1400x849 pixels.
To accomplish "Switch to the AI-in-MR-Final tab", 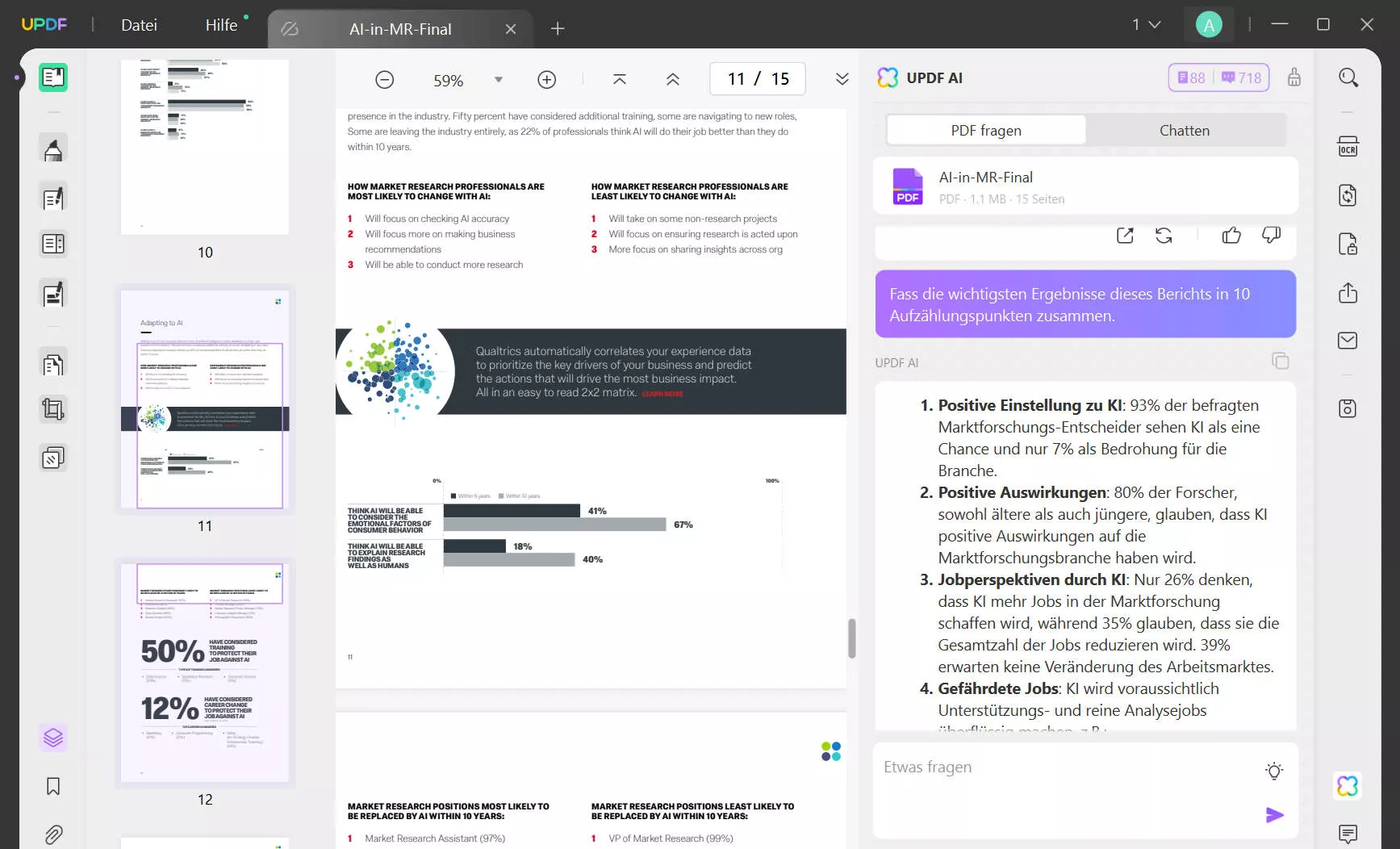I will point(400,29).
